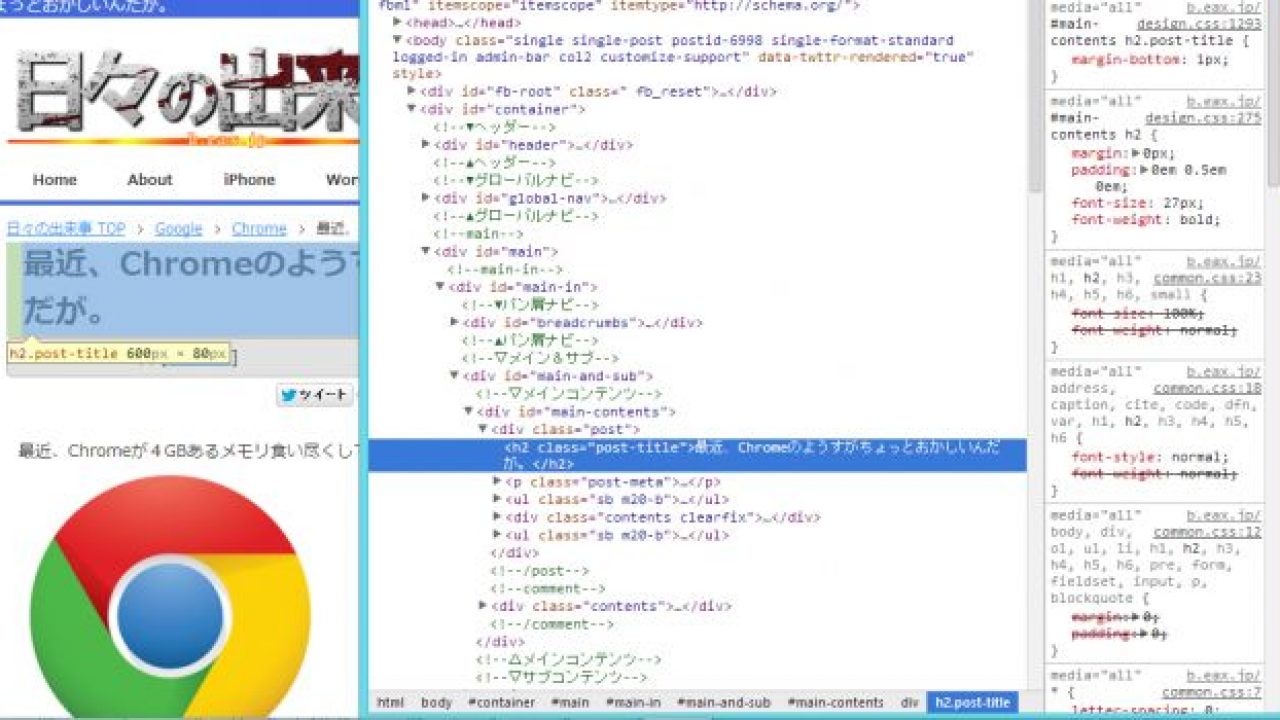Select #container in the element path bar

[502, 703]
